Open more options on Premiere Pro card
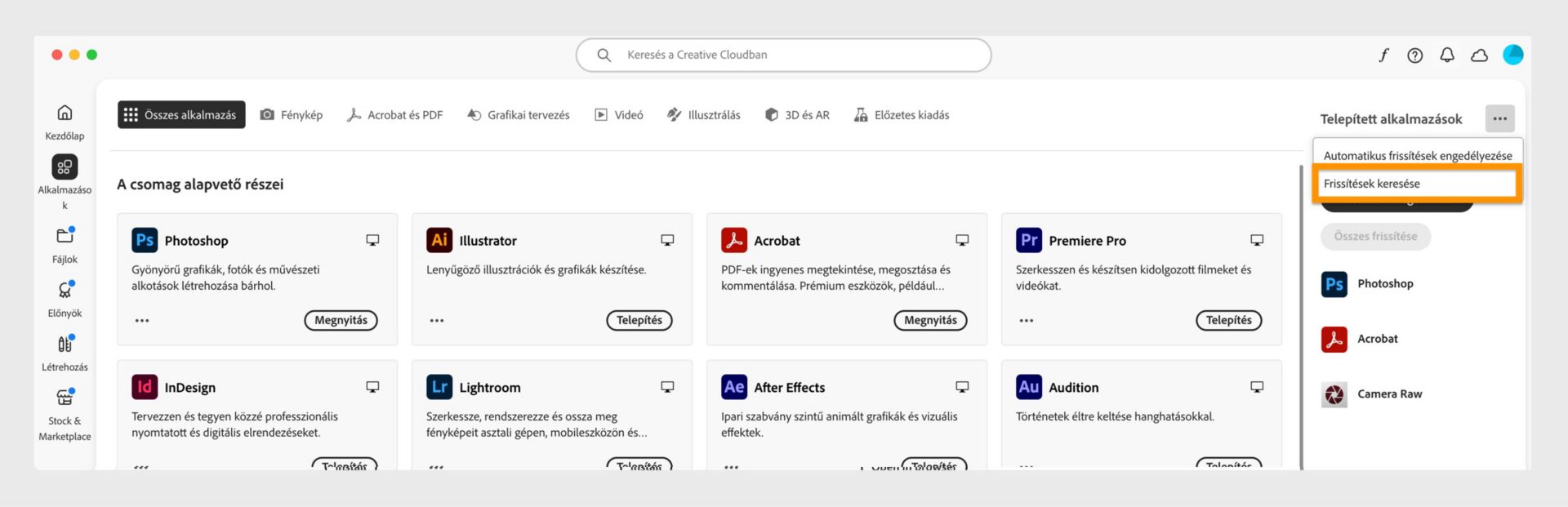 click(1027, 321)
